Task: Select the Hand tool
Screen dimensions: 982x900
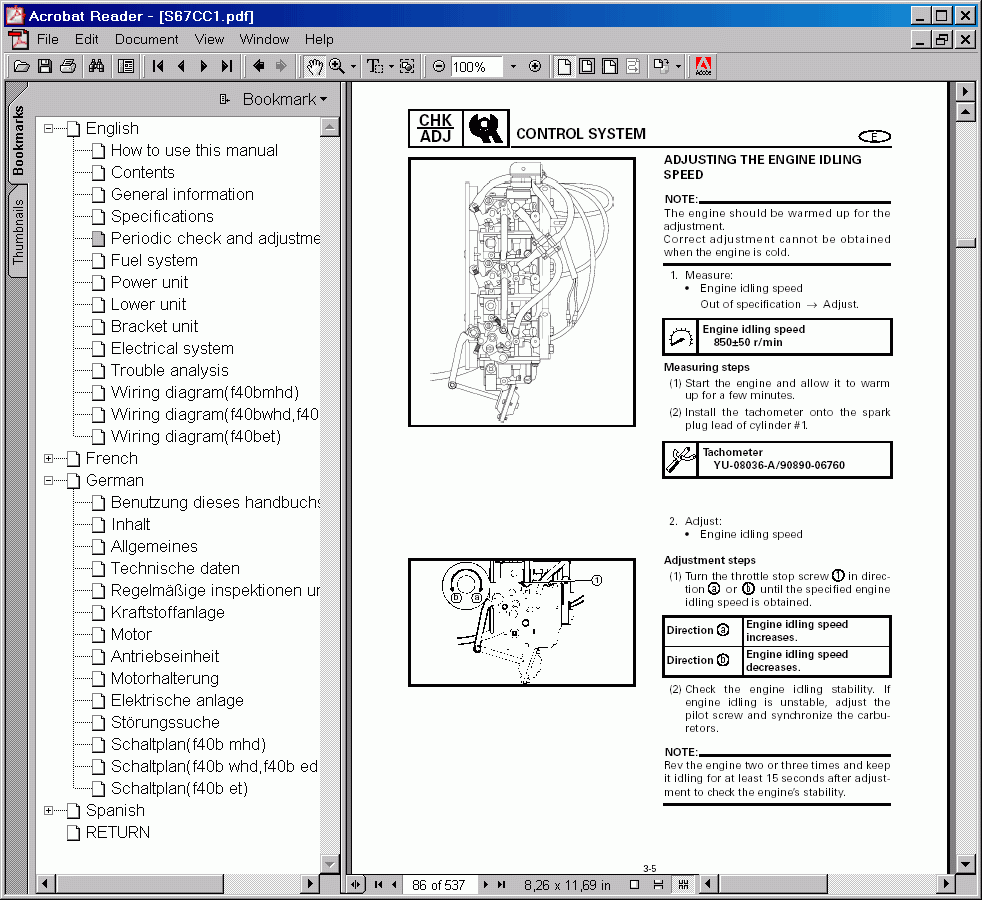Action: (314, 67)
